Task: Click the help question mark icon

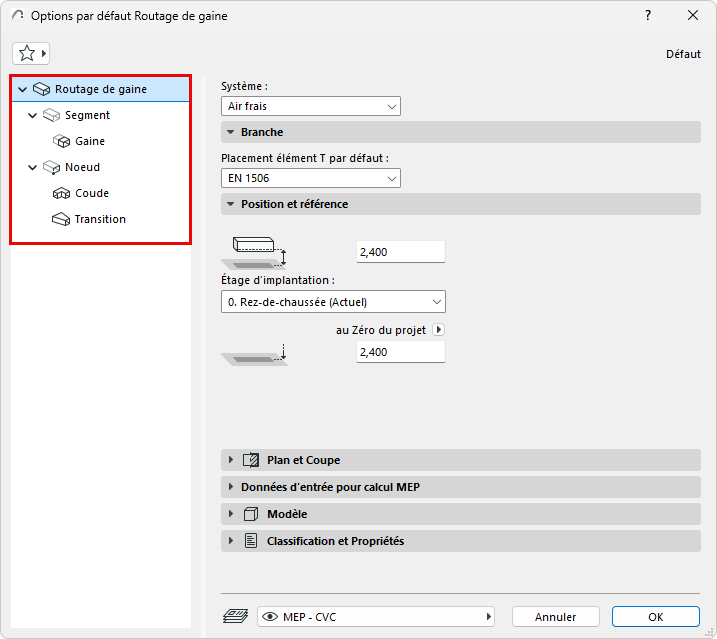Action: coord(648,15)
